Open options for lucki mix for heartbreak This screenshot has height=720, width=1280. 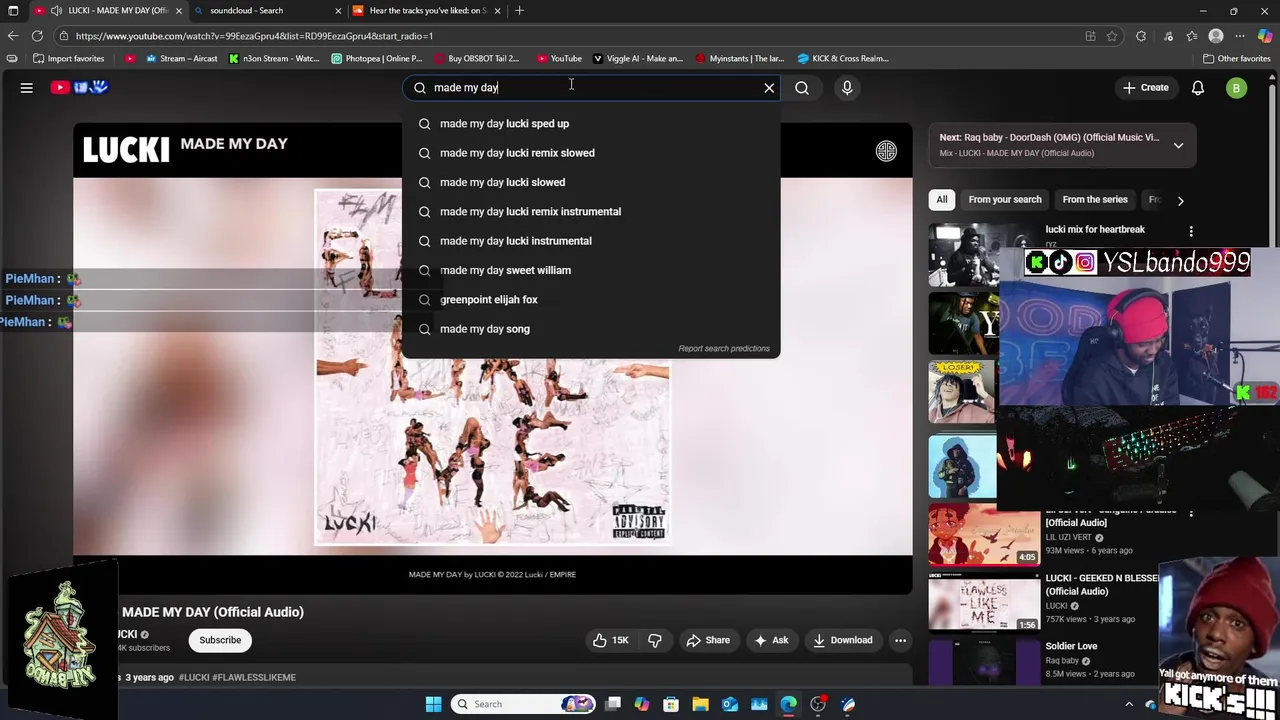[1190, 231]
